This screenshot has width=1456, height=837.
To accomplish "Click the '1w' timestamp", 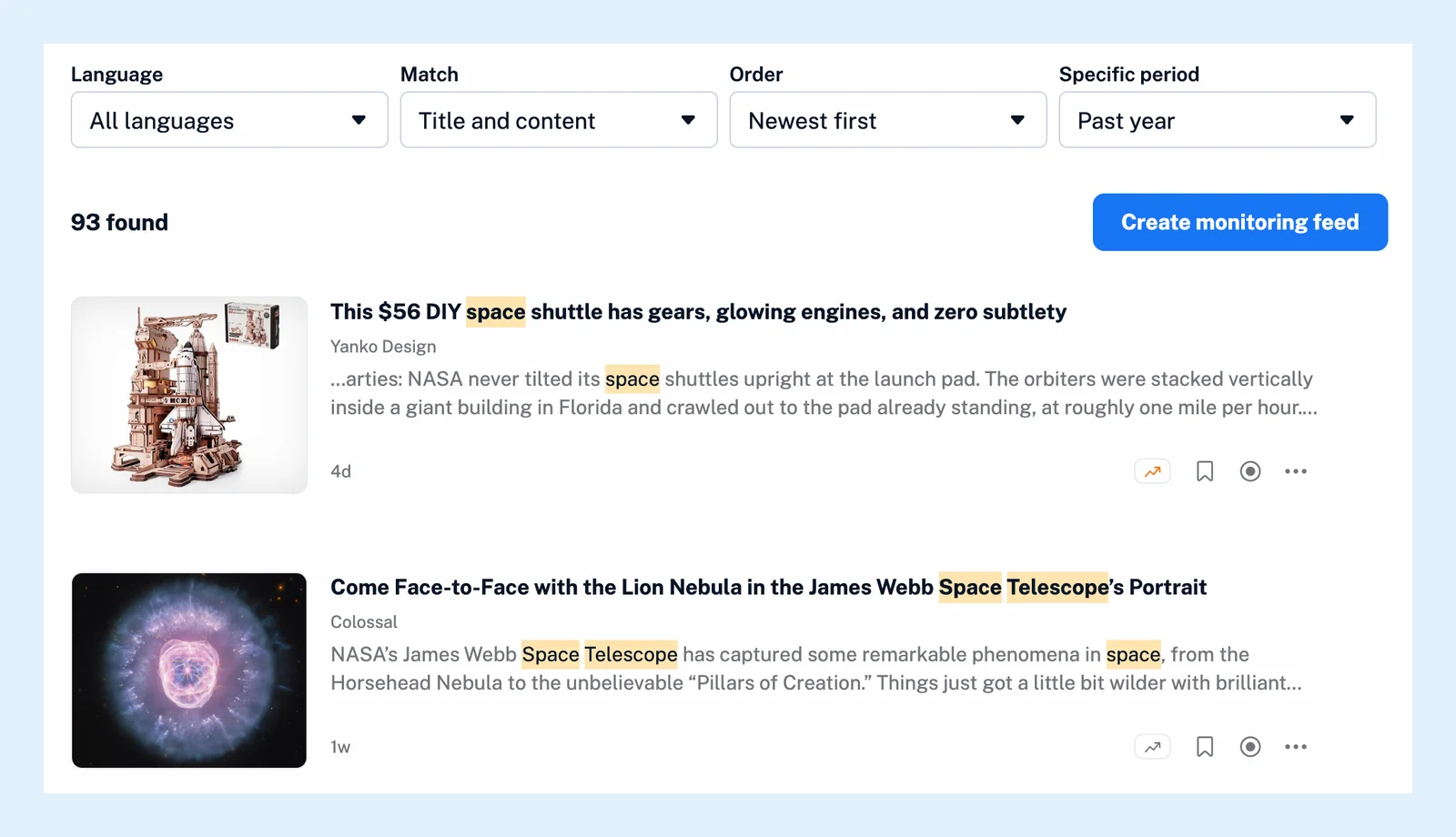I will (340, 747).
